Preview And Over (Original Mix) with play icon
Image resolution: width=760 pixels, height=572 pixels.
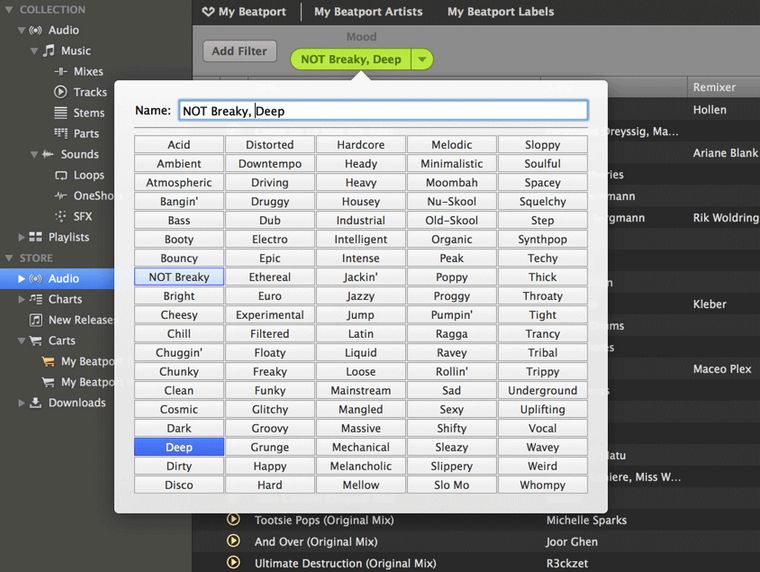(233, 540)
